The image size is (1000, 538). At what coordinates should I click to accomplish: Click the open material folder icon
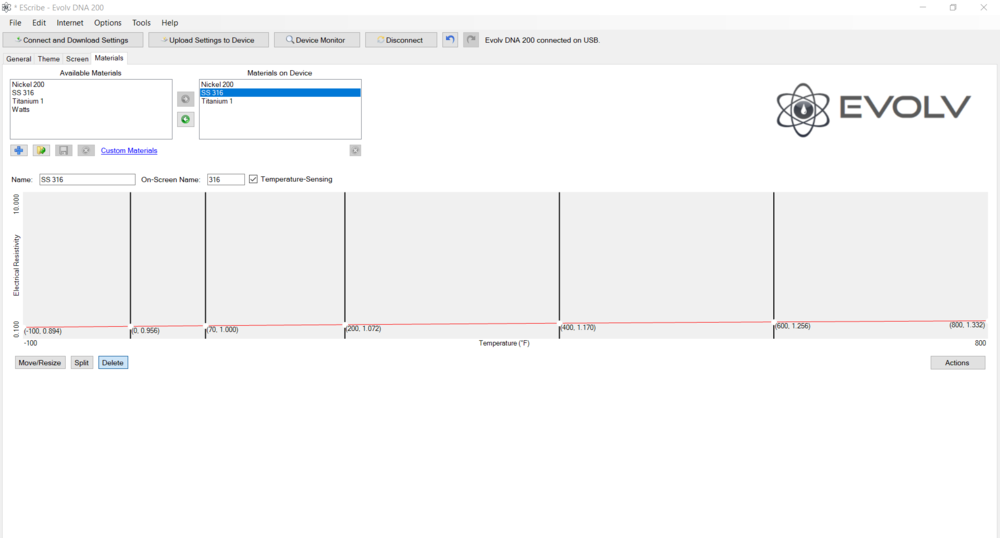click(x=41, y=150)
